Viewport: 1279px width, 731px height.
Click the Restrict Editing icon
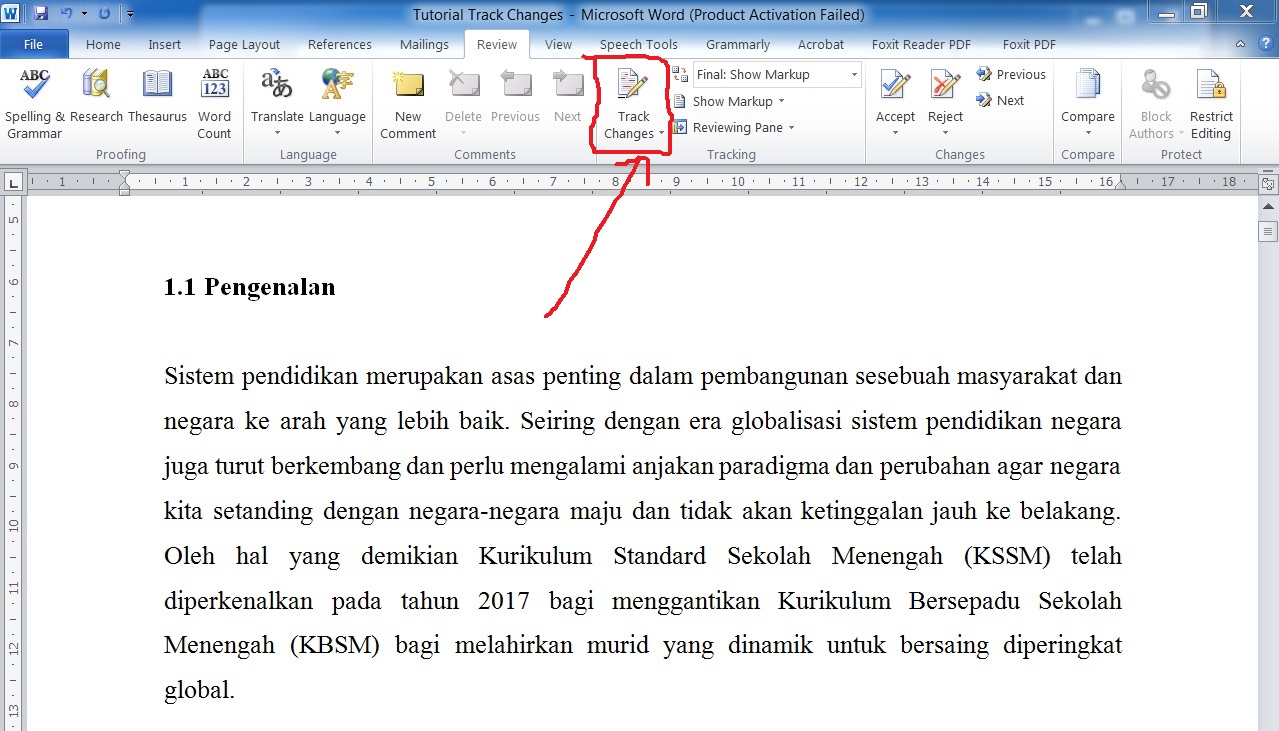coord(1210,87)
